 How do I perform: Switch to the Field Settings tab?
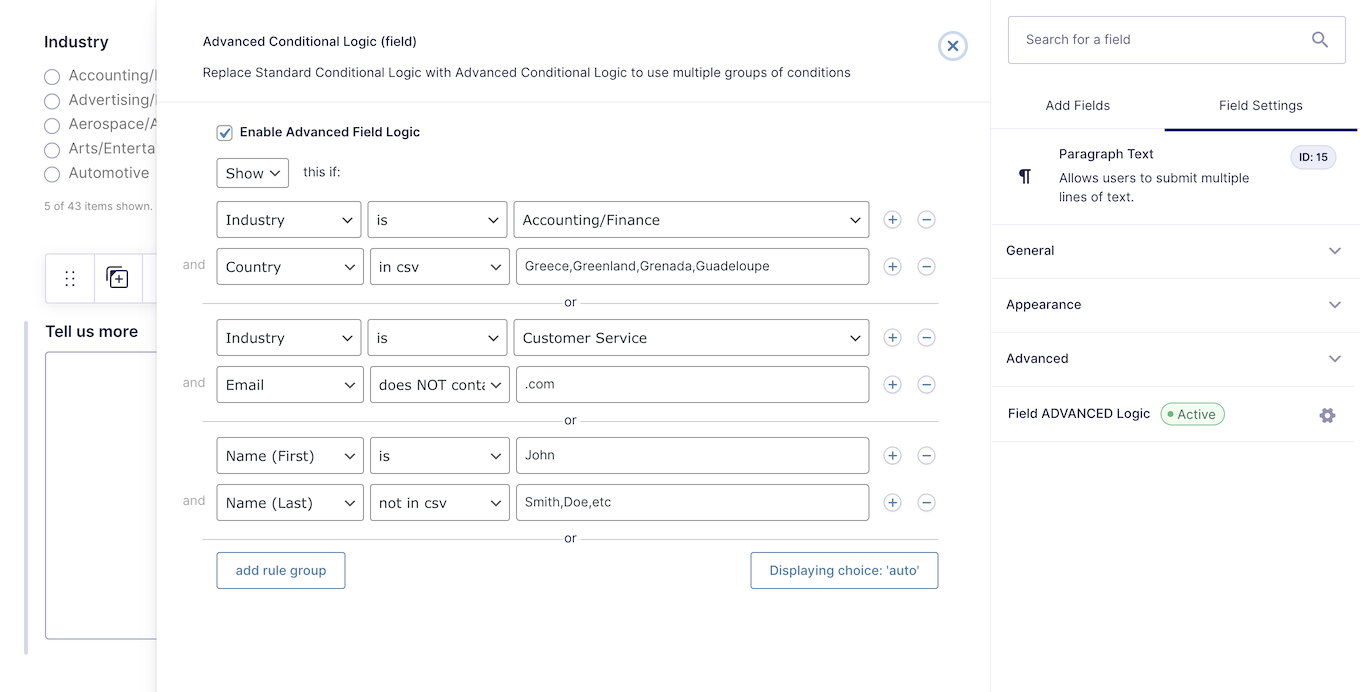(1261, 105)
